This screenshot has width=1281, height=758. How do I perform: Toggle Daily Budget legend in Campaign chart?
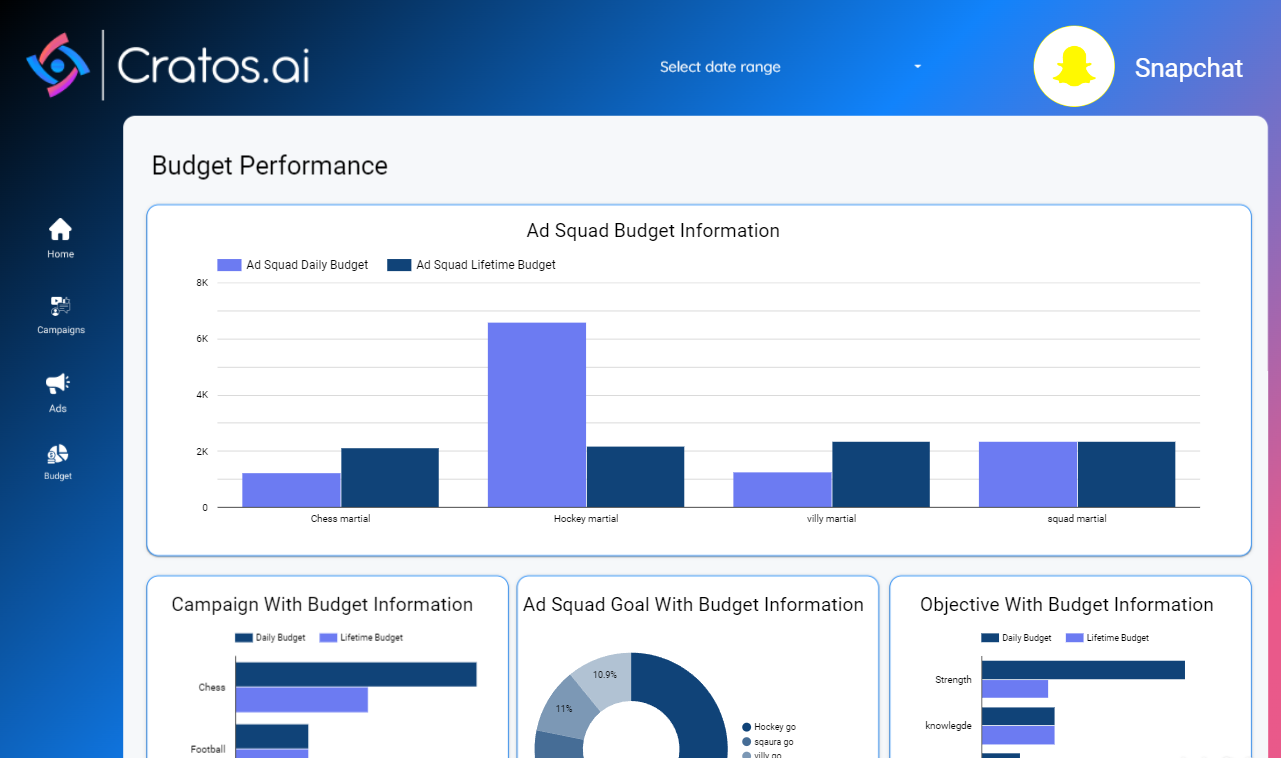(270, 638)
